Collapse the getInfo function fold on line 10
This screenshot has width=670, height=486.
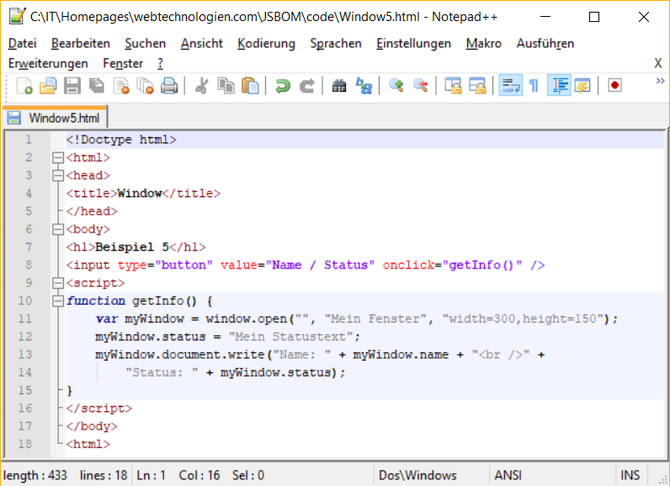point(58,301)
